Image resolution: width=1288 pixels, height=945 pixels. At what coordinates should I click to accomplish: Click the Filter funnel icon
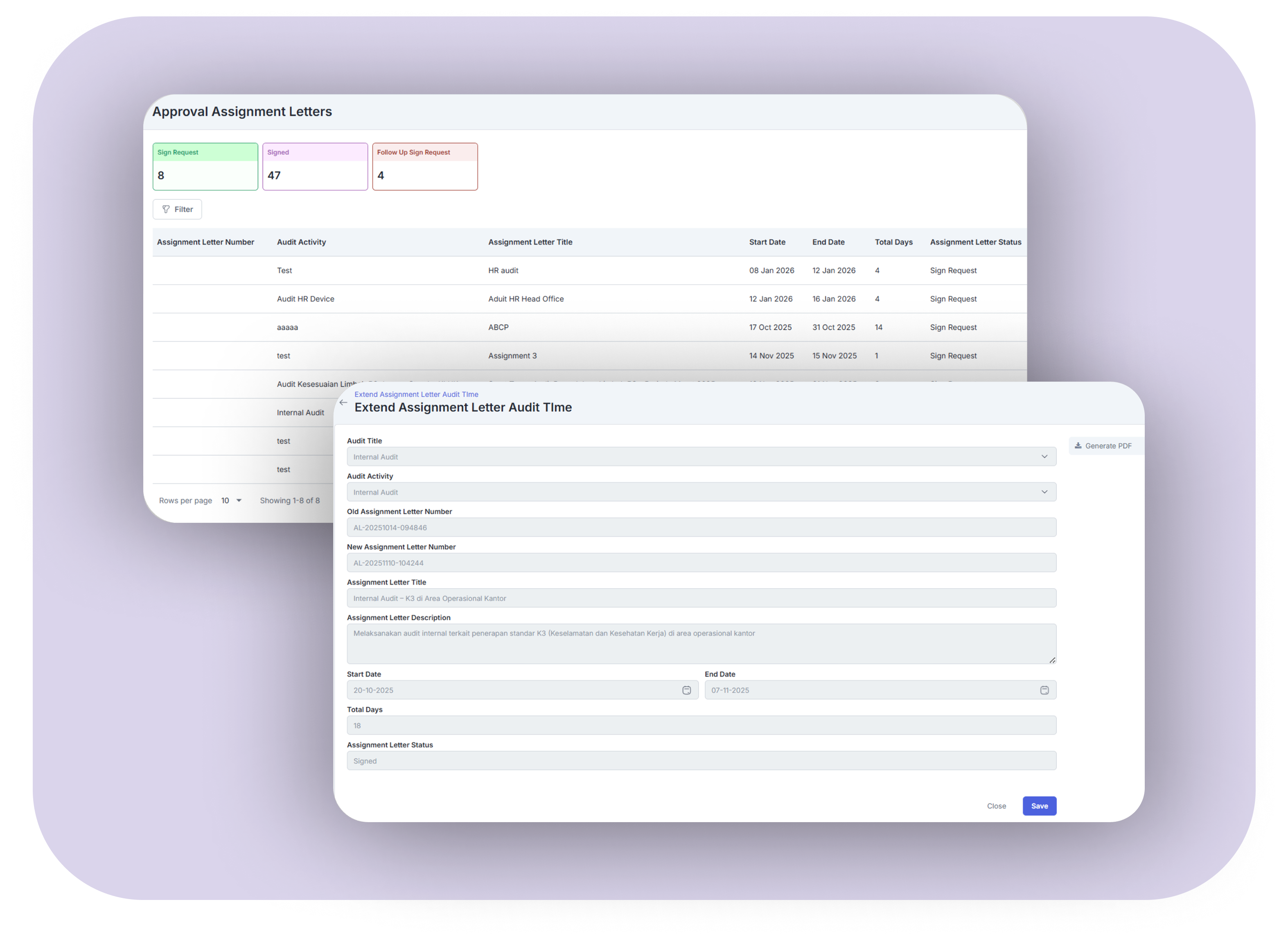[166, 209]
